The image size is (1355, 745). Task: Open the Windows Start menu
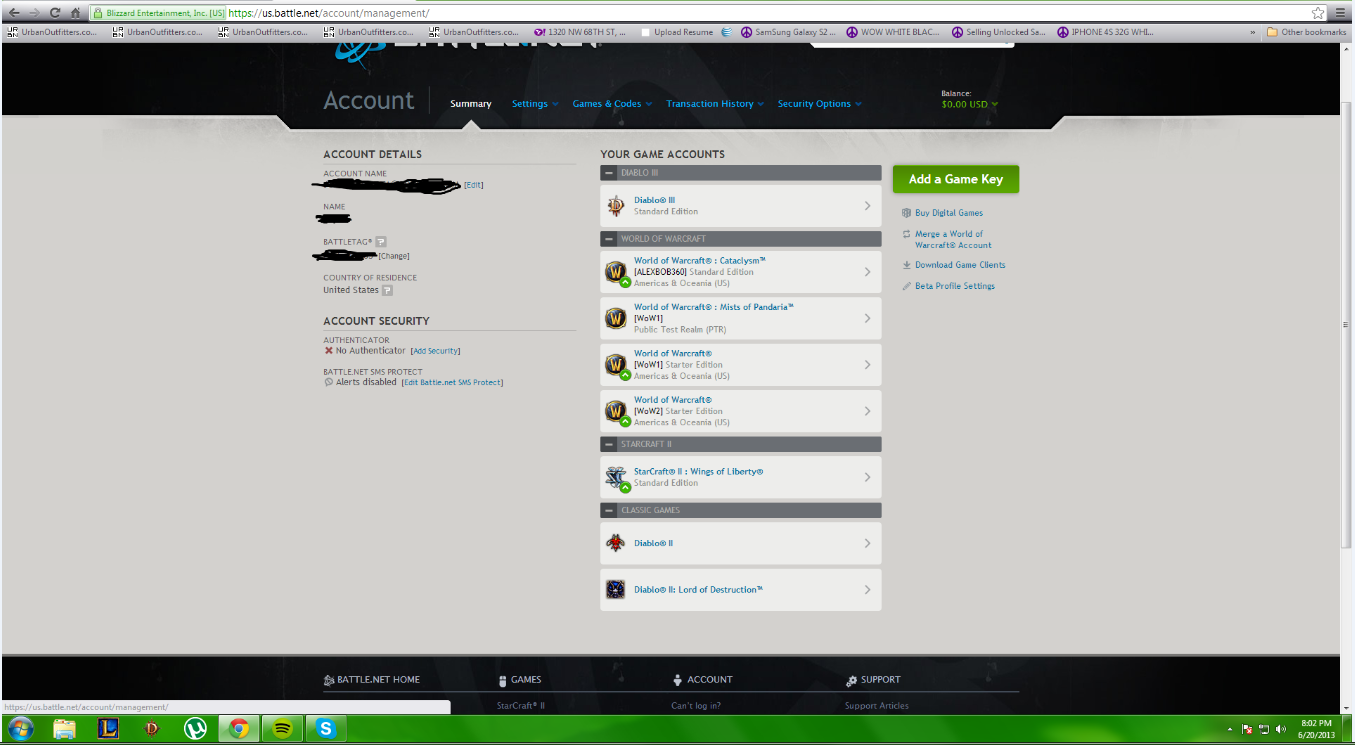click(20, 728)
